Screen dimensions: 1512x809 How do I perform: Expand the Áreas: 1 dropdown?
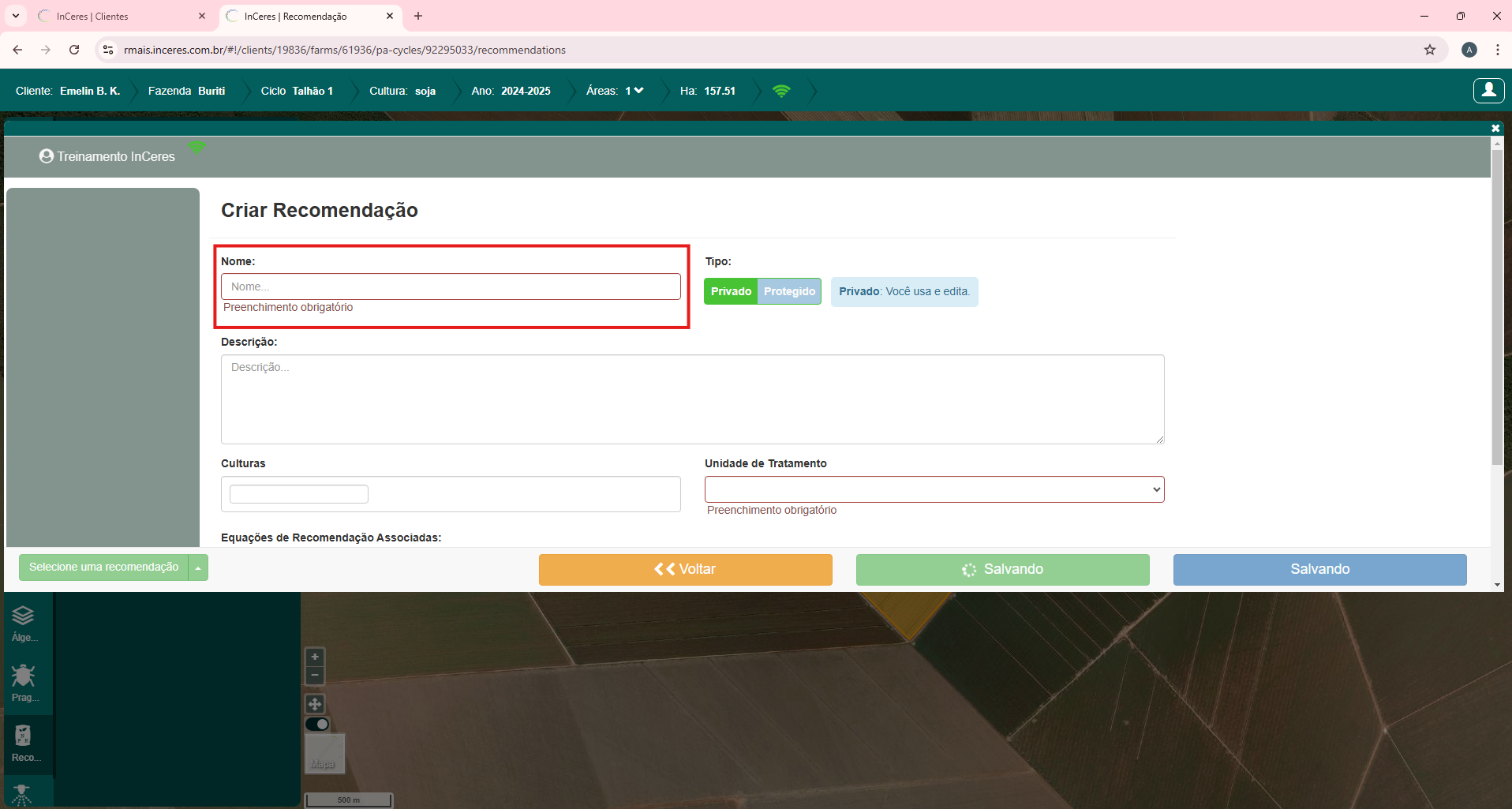(616, 91)
